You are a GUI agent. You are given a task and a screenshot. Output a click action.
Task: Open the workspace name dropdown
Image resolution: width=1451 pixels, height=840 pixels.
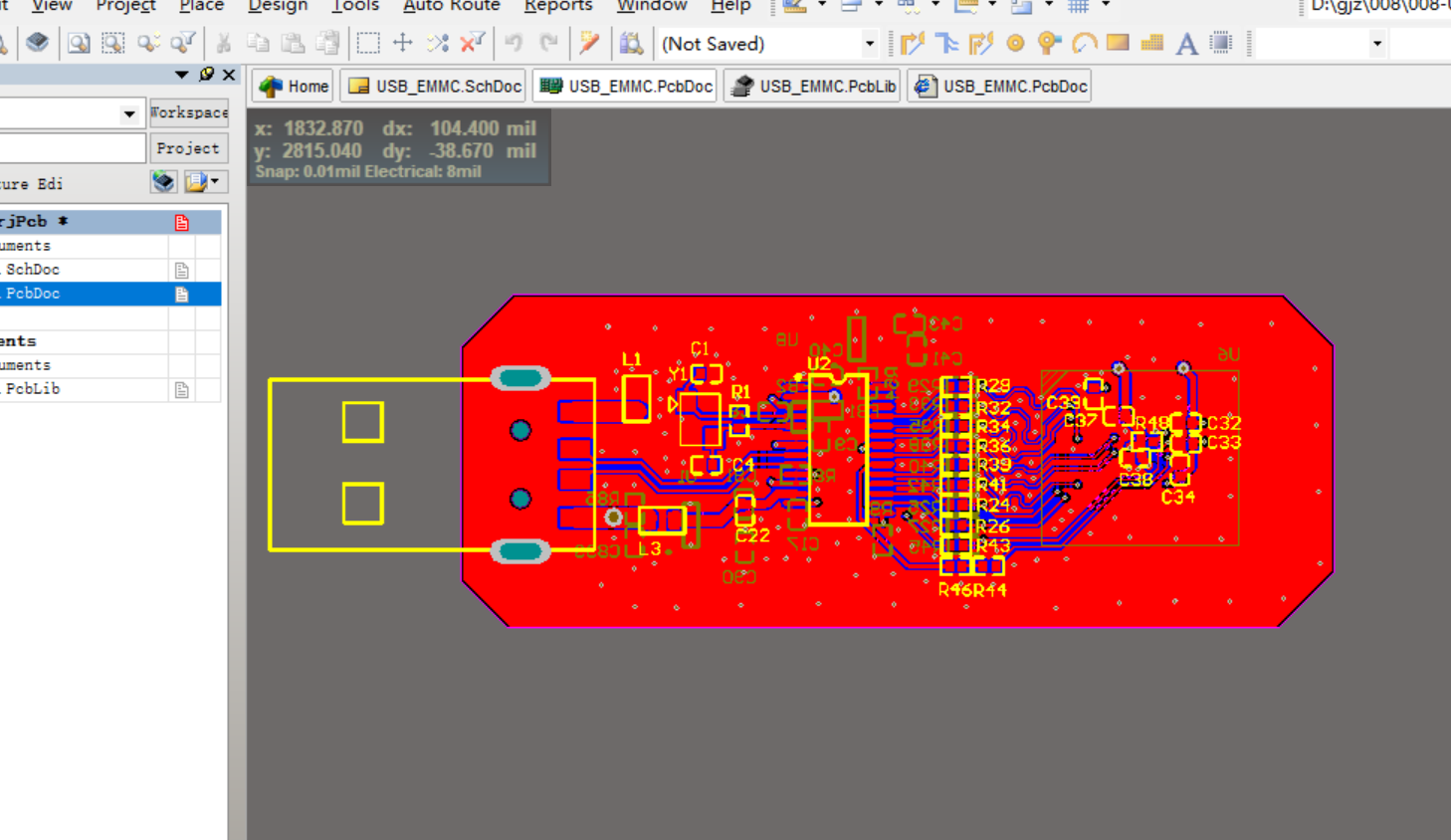[129, 113]
